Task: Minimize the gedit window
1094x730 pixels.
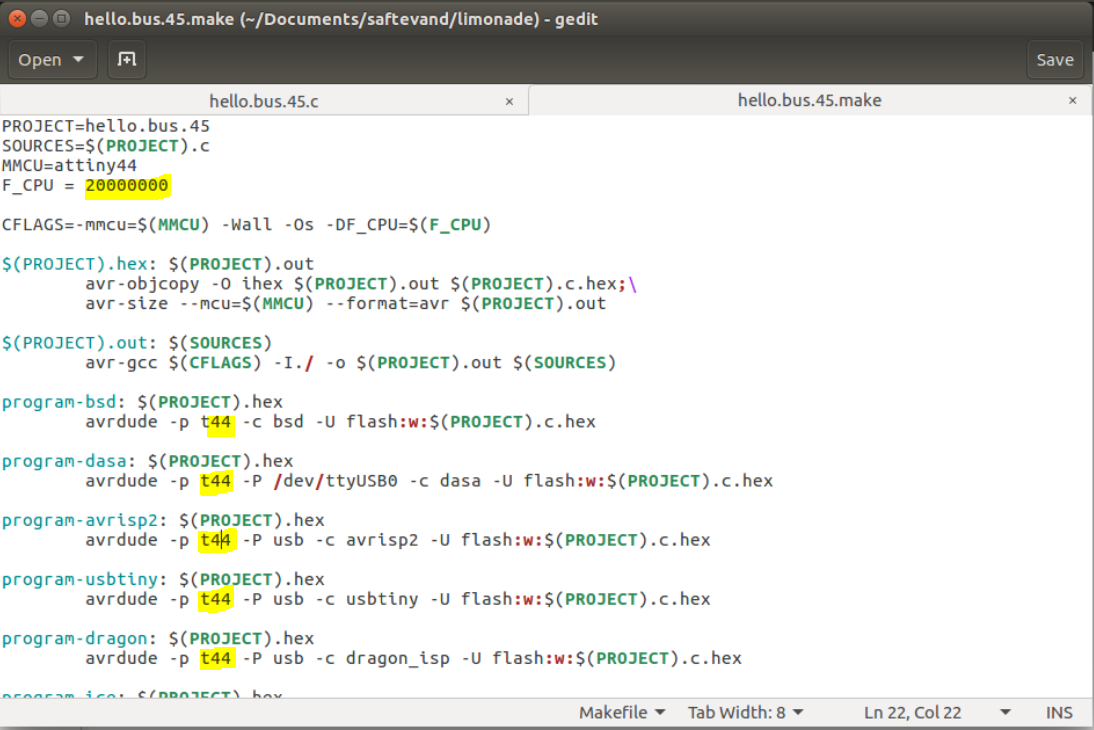Action: click(x=40, y=19)
